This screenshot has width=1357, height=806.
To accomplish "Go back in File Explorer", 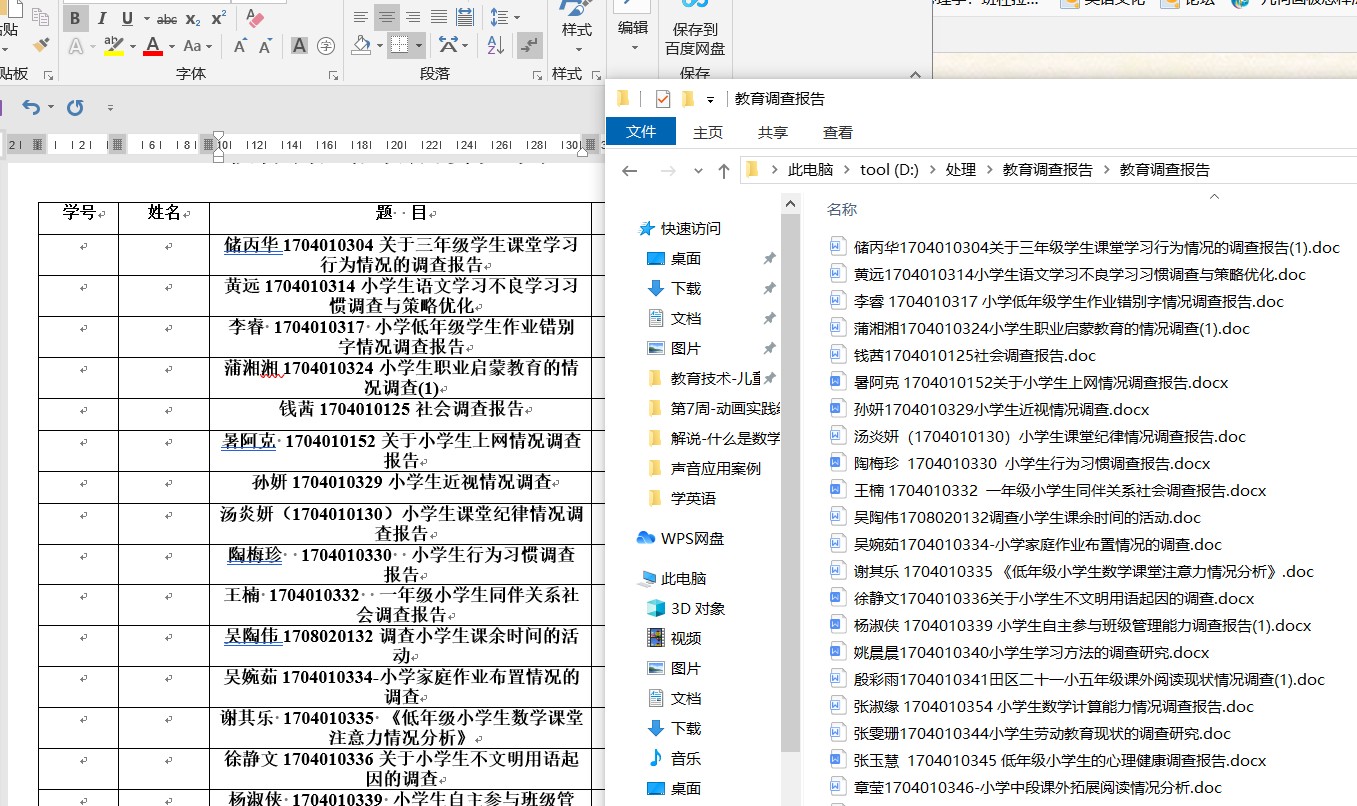I will tap(629, 171).
